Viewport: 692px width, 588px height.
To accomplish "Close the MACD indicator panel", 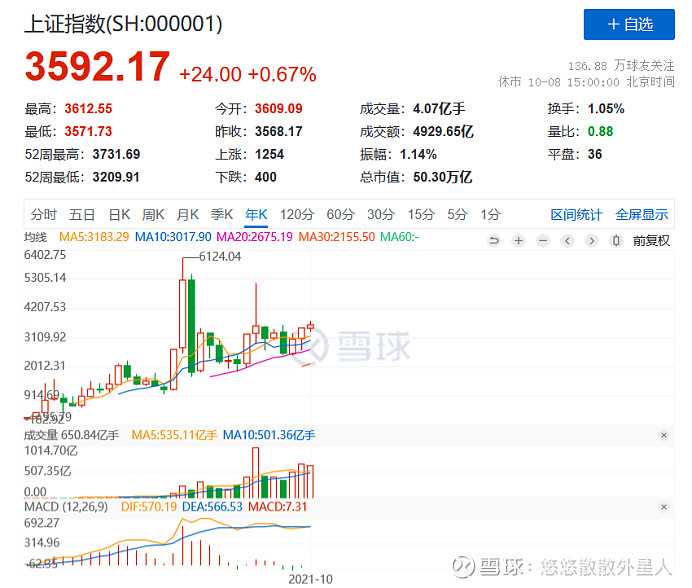I will tap(663, 507).
